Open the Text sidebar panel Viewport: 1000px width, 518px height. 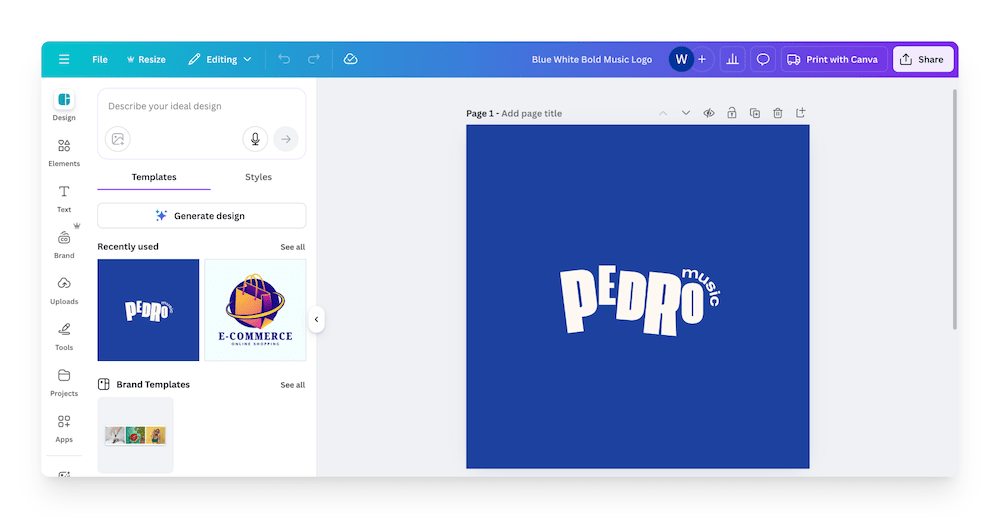[64, 198]
